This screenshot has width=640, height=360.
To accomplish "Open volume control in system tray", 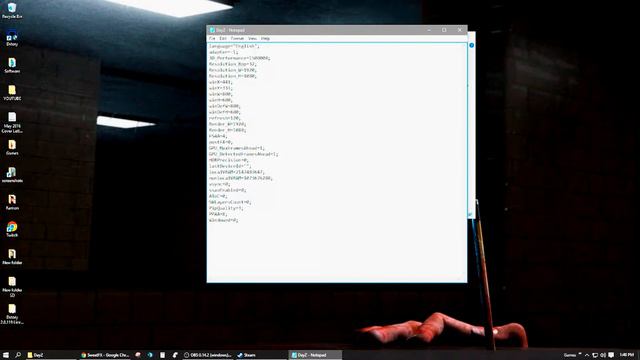I will click(x=603, y=355).
